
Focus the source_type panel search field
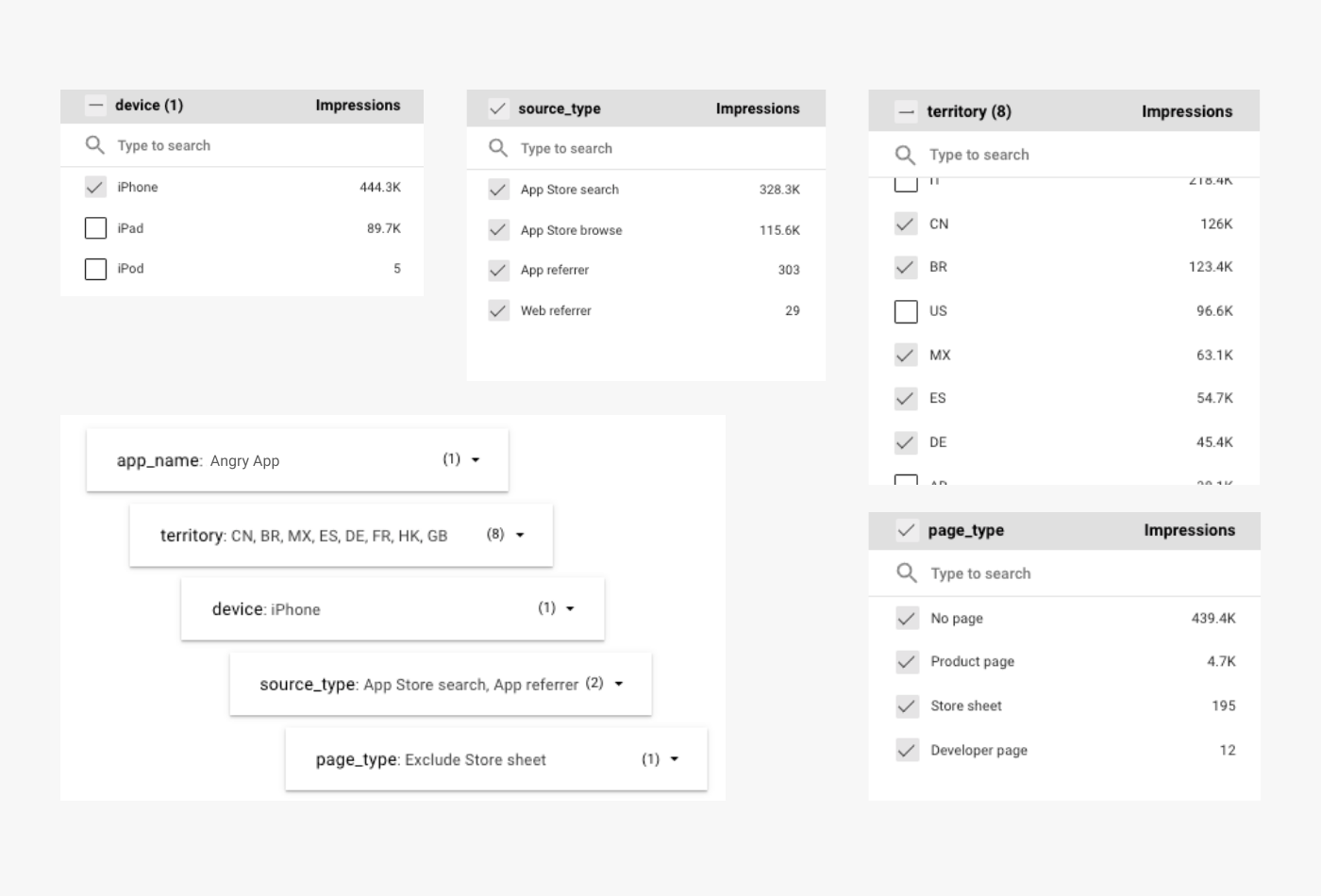(645, 148)
